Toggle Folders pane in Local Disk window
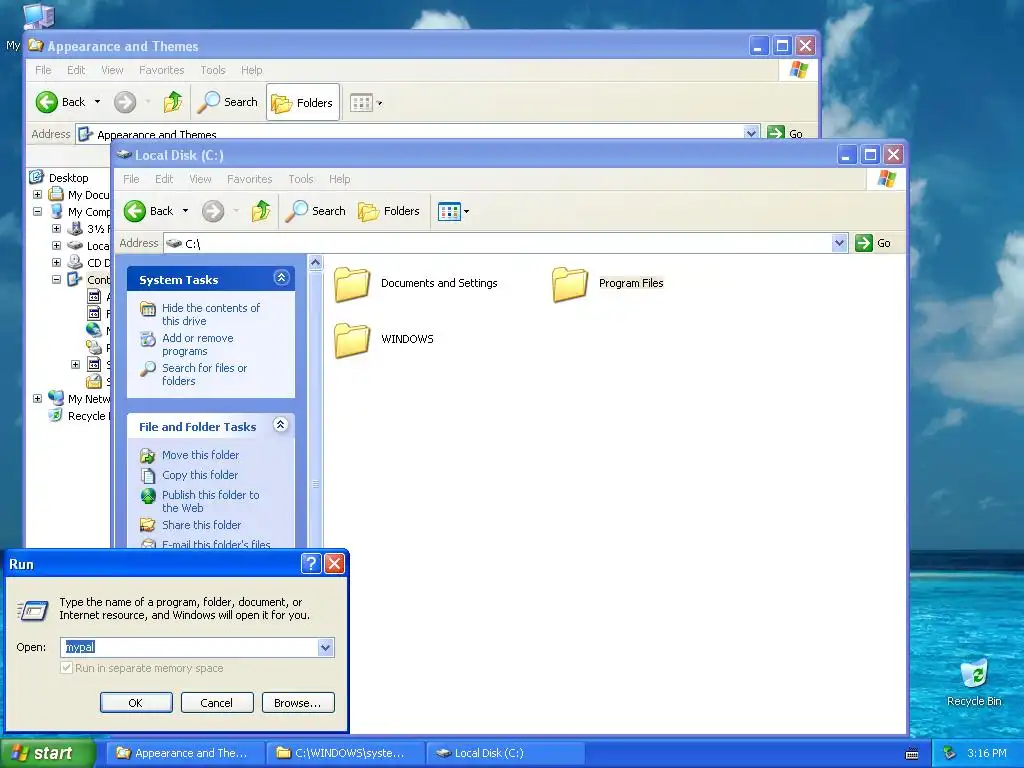This screenshot has height=768, width=1024. pyautogui.click(x=389, y=211)
